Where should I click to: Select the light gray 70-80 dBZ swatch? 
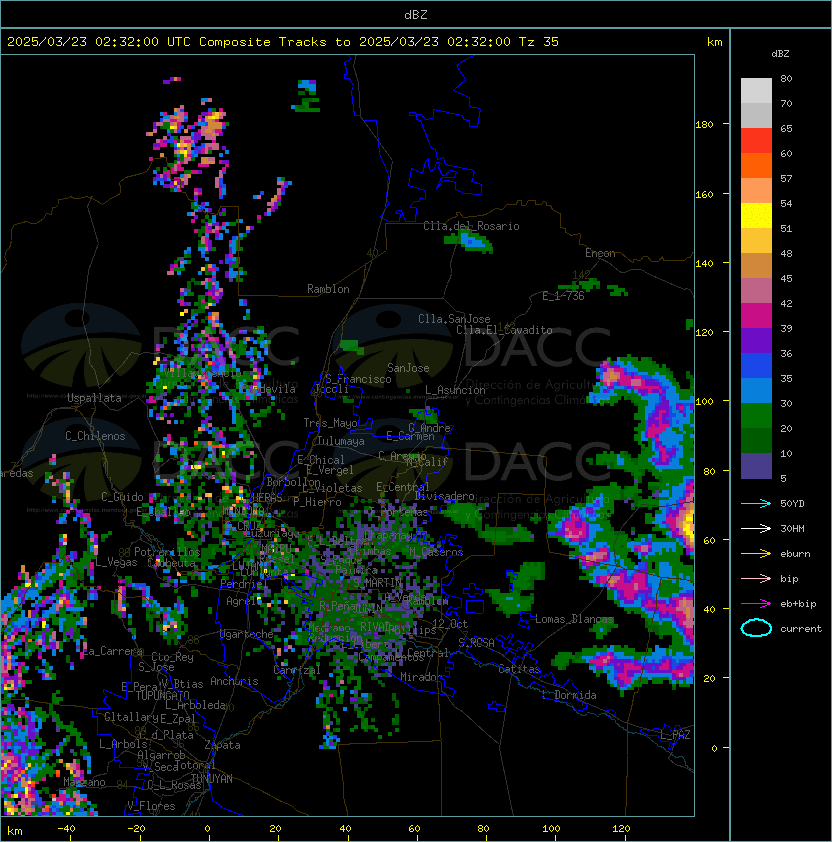[756, 91]
